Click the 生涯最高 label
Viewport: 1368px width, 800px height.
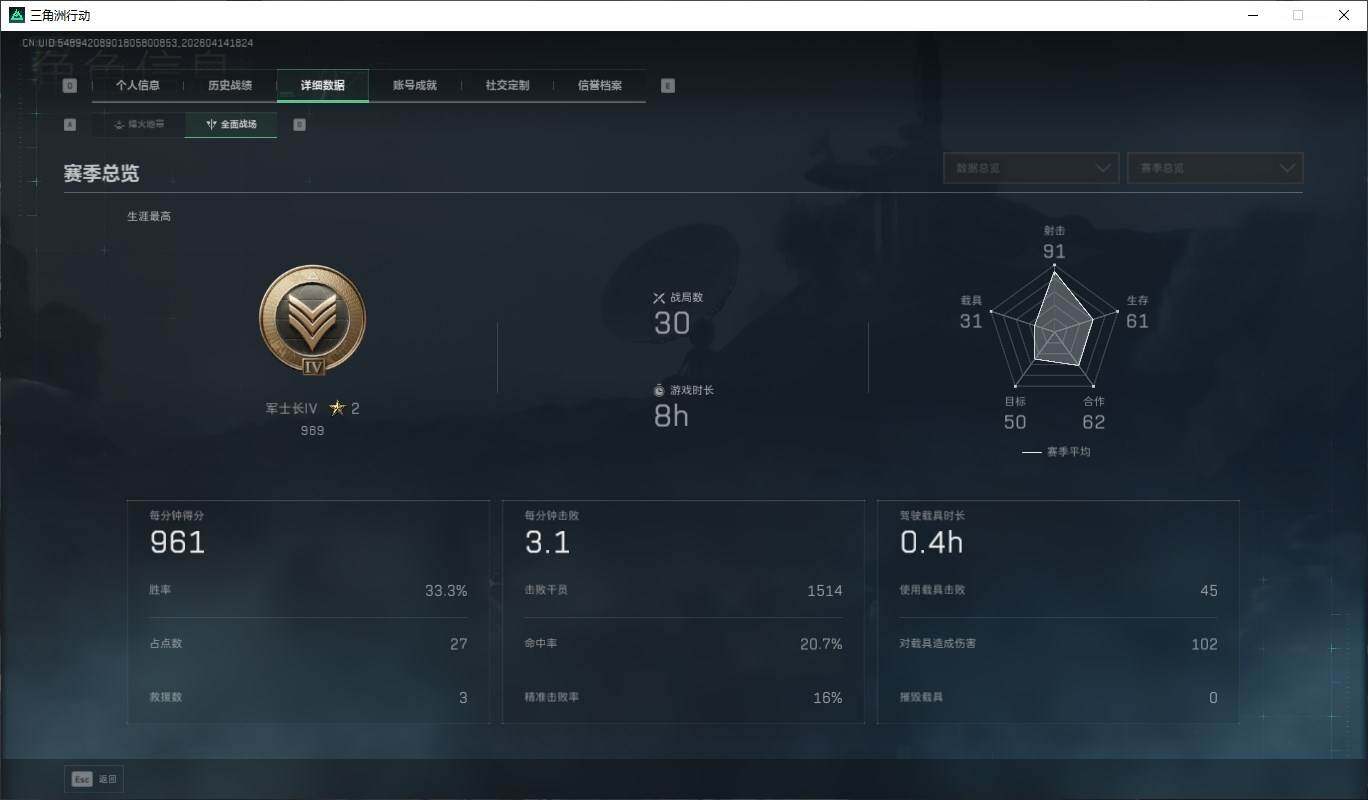(x=149, y=216)
